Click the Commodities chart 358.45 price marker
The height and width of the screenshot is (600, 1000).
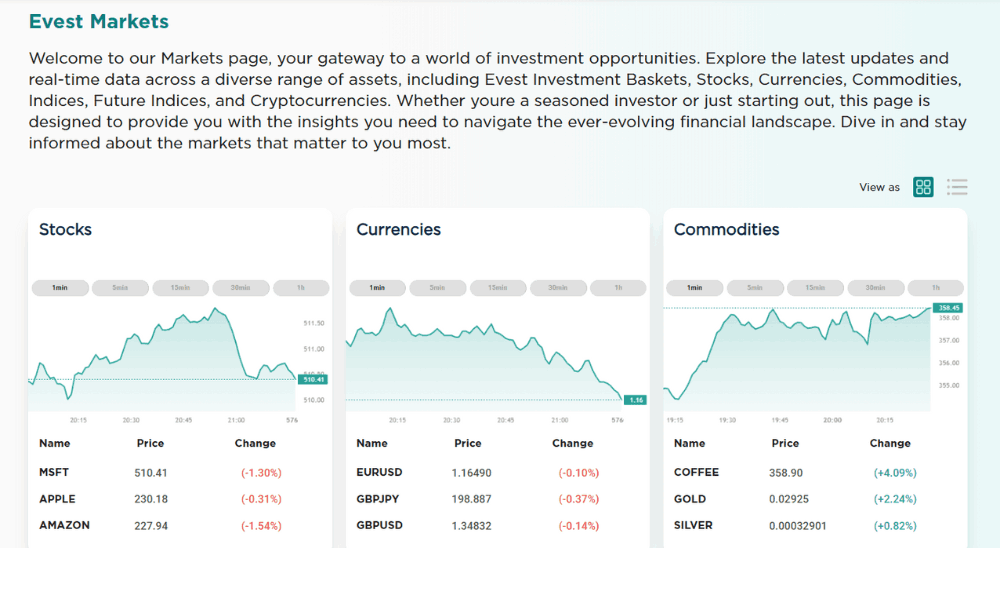point(948,308)
